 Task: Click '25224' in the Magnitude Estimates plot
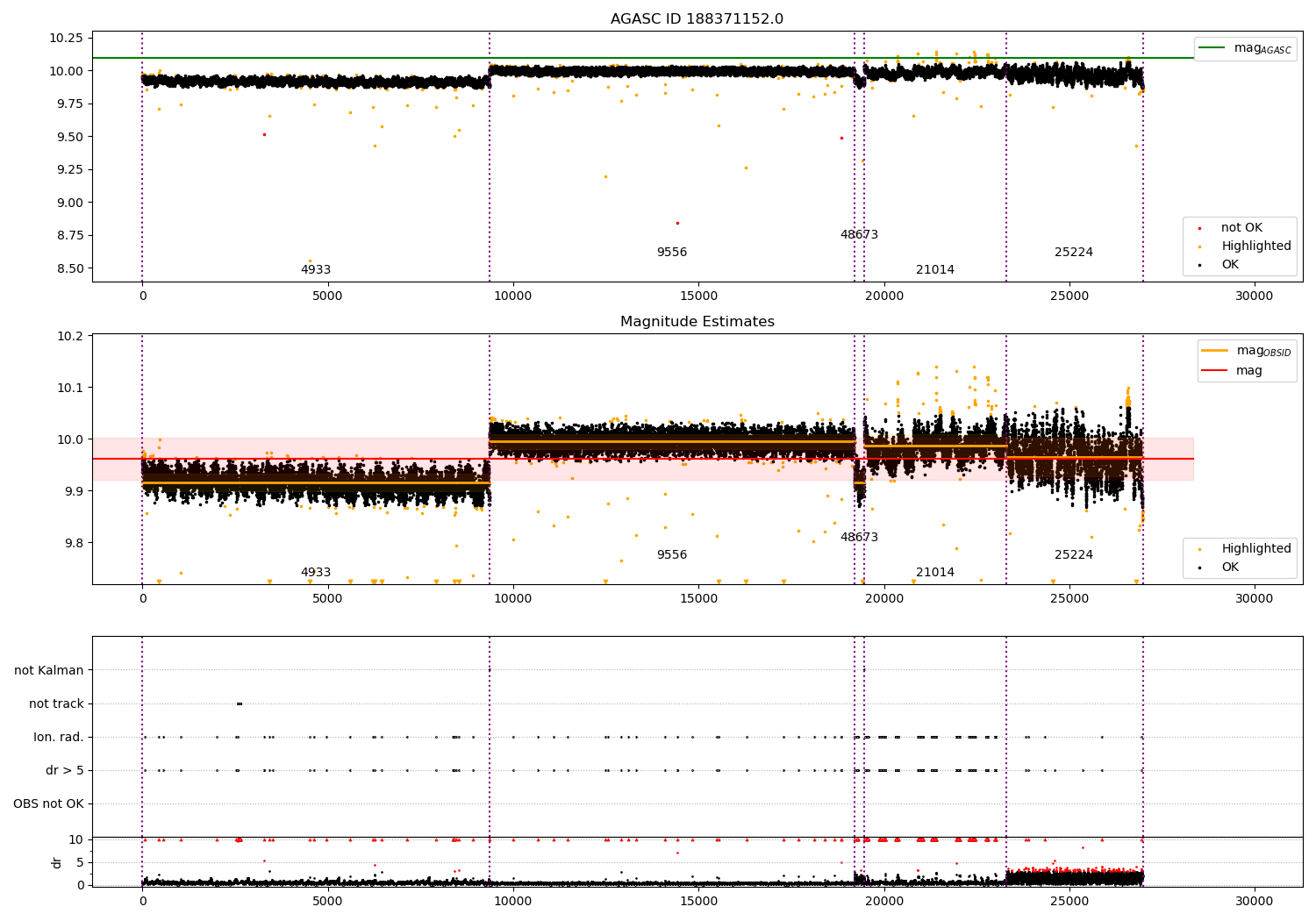pyautogui.click(x=1074, y=555)
